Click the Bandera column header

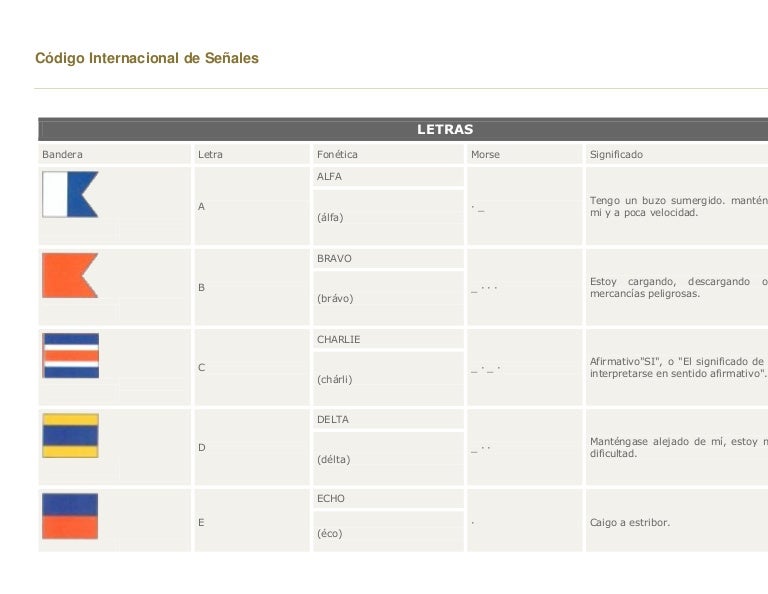tap(63, 155)
